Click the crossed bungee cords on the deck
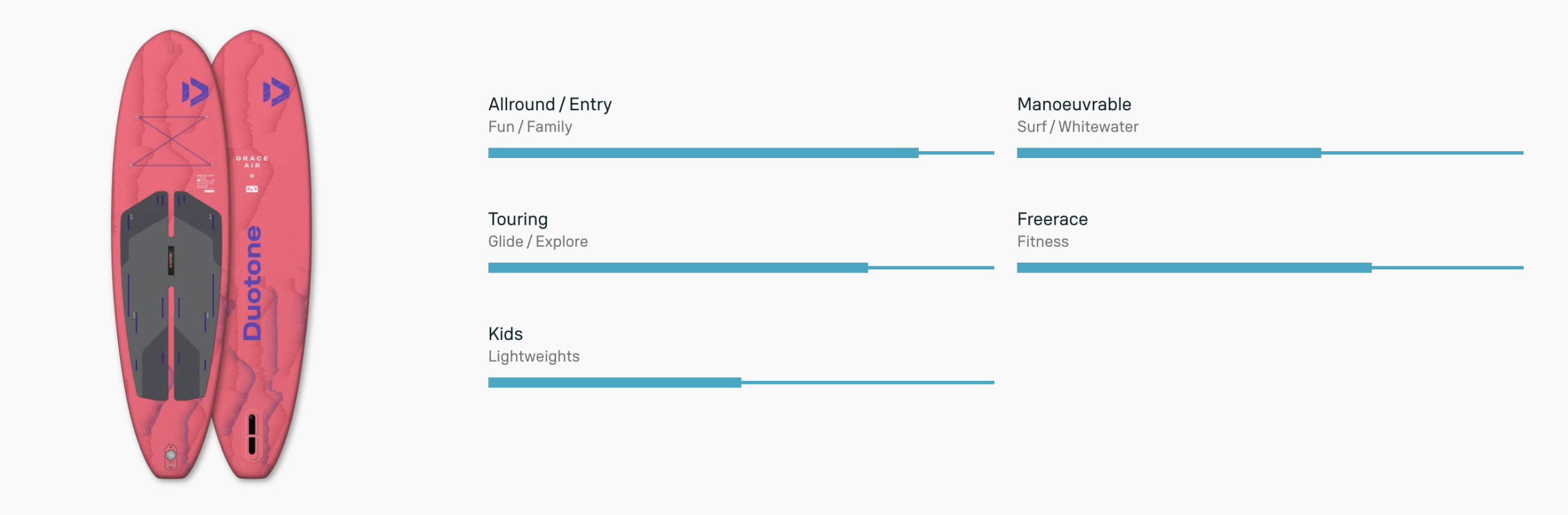 (x=171, y=140)
